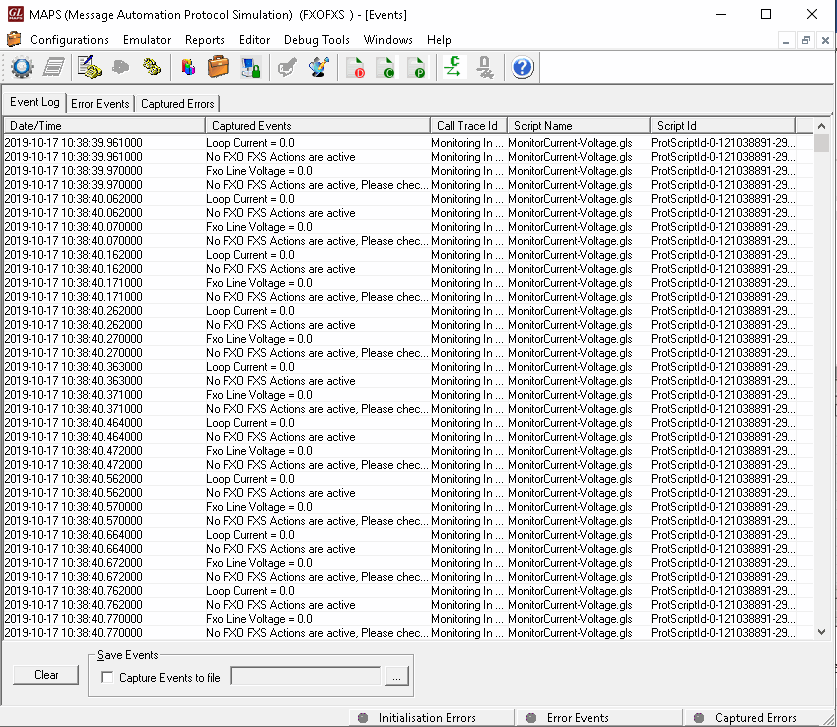Click the computer with green lock icon
The height and width of the screenshot is (727, 837).
(x=250, y=68)
